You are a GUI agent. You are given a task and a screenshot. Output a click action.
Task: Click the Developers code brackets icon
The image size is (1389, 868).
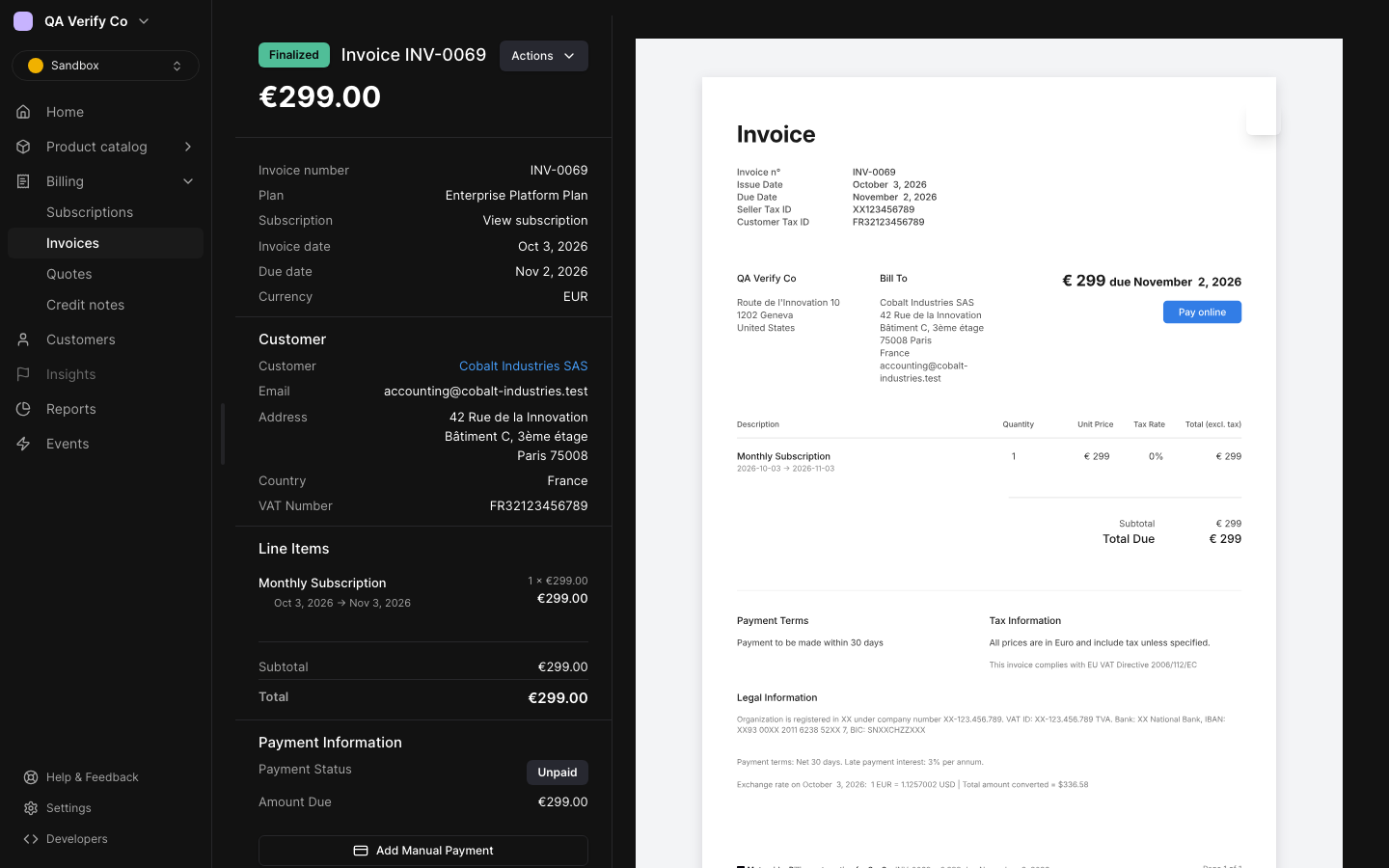point(31,839)
